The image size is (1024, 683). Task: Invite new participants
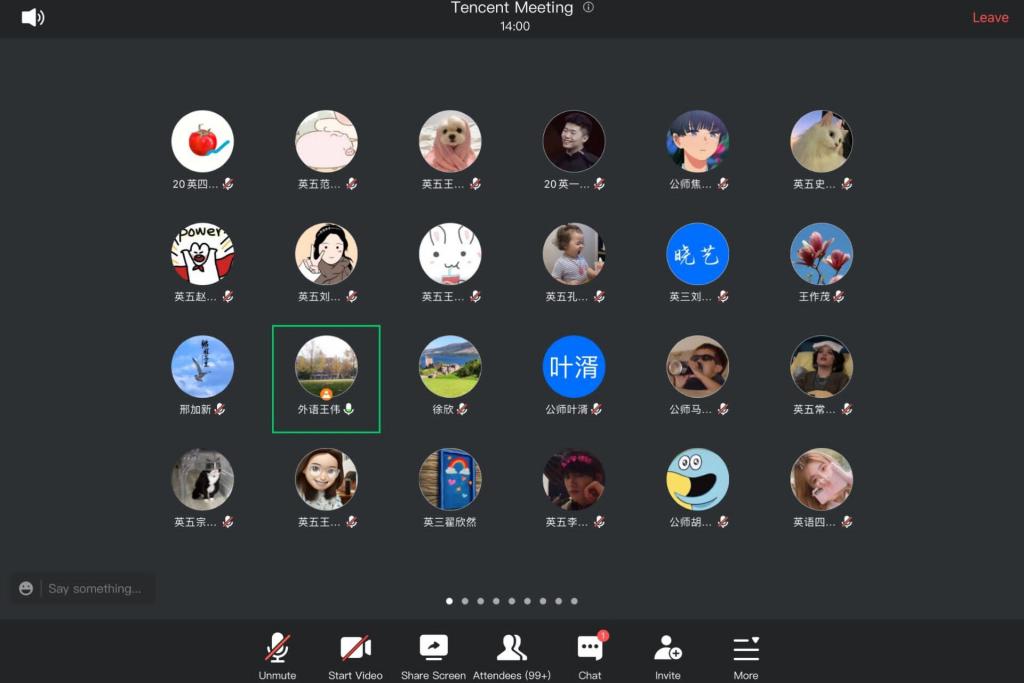[x=667, y=655]
